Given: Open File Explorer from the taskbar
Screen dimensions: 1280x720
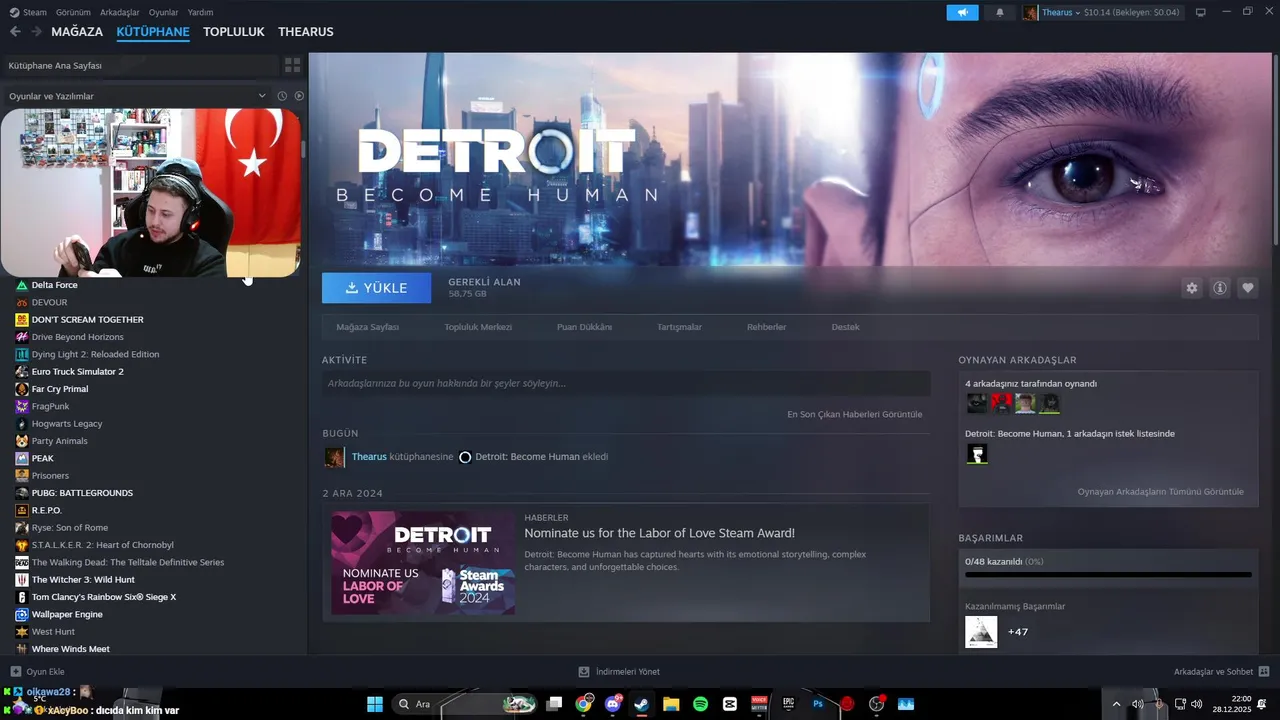Looking at the screenshot, I should (x=671, y=704).
